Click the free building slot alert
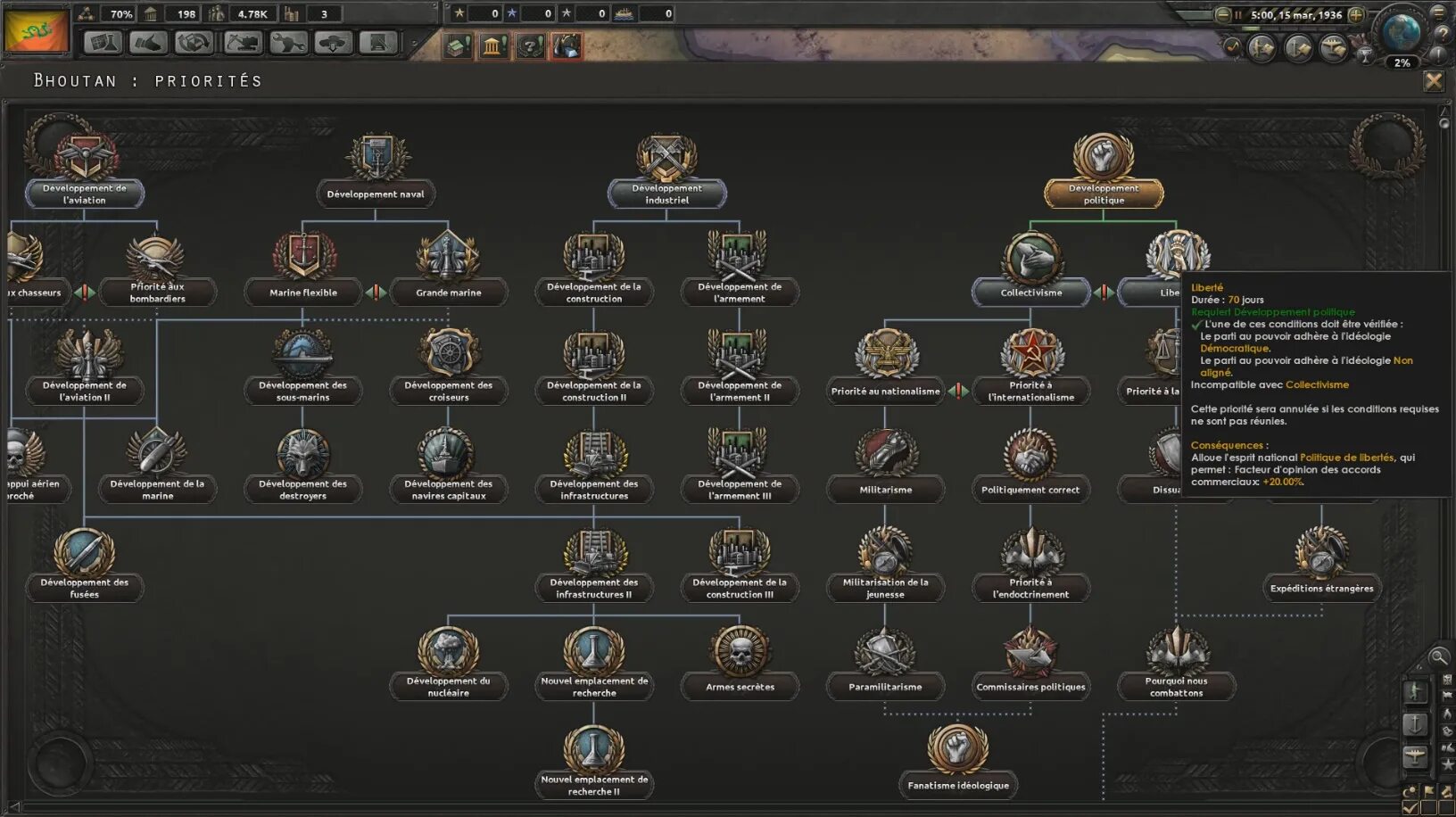1456x817 pixels. point(458,45)
